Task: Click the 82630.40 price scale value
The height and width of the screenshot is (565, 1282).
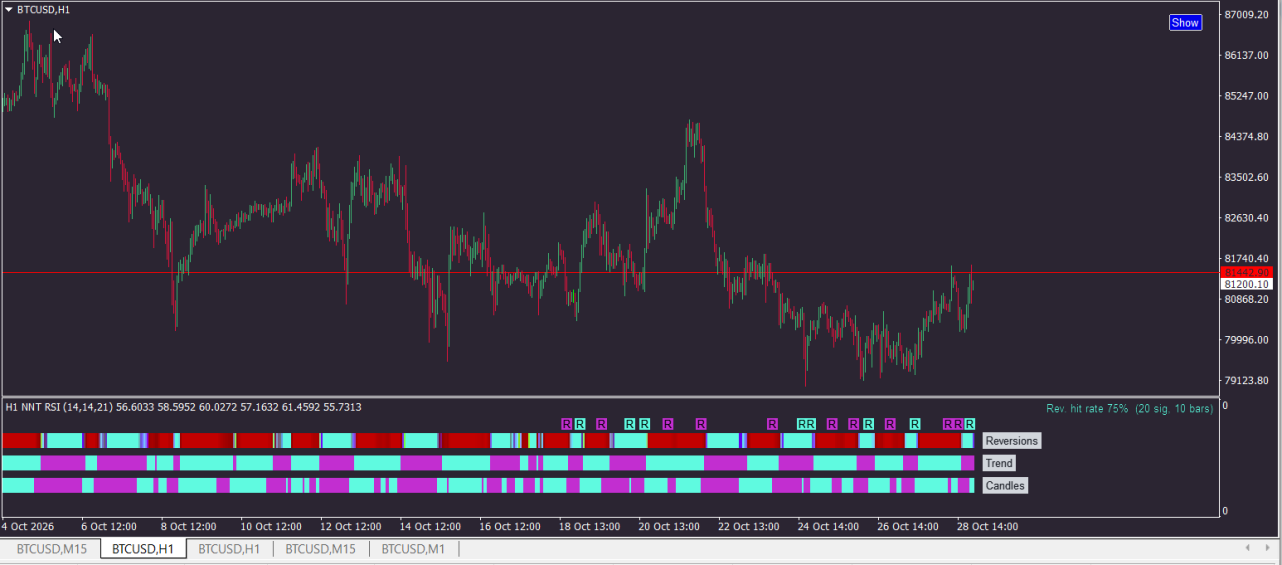Action: tap(1246, 217)
